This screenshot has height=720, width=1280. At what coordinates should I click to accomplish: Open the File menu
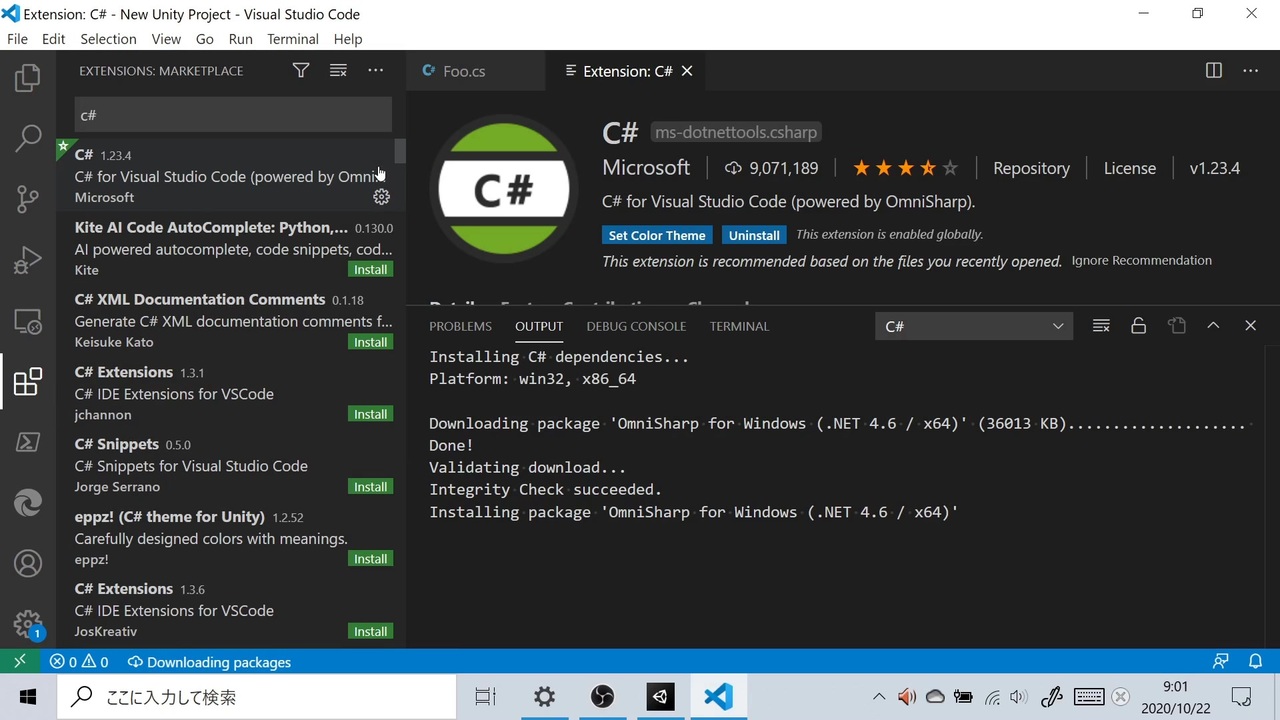(x=17, y=39)
